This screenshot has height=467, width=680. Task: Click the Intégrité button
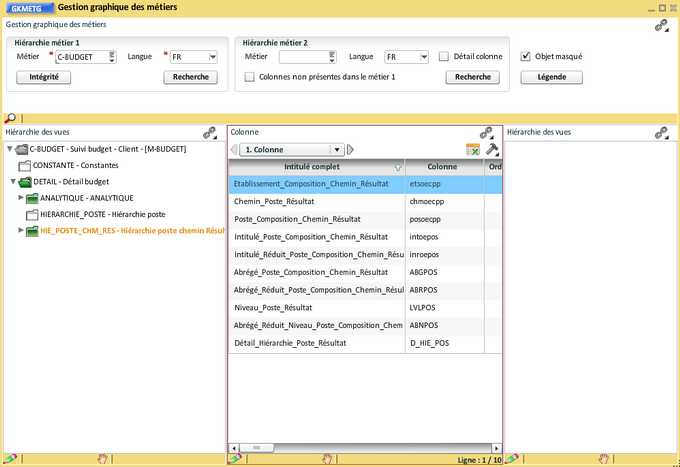pos(44,77)
